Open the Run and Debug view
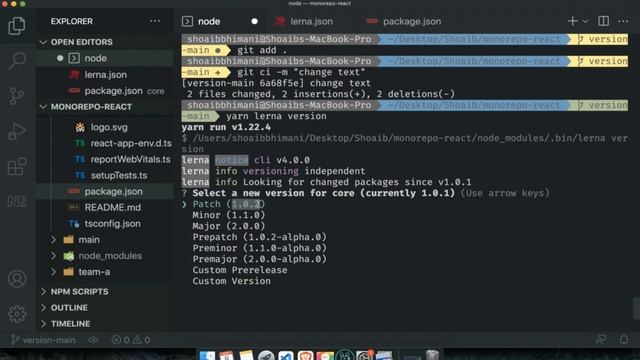Image resolution: width=640 pixels, height=360 pixels. (17, 131)
